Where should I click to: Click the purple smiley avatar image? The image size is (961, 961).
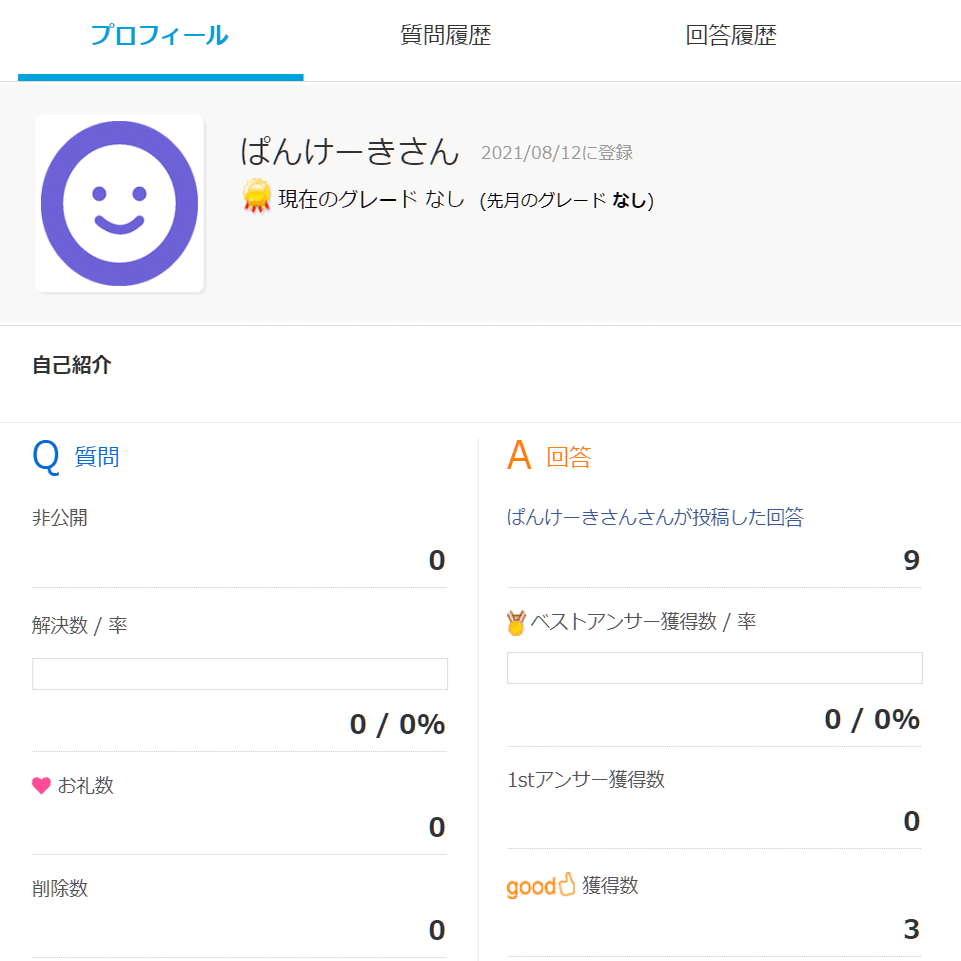[120, 204]
